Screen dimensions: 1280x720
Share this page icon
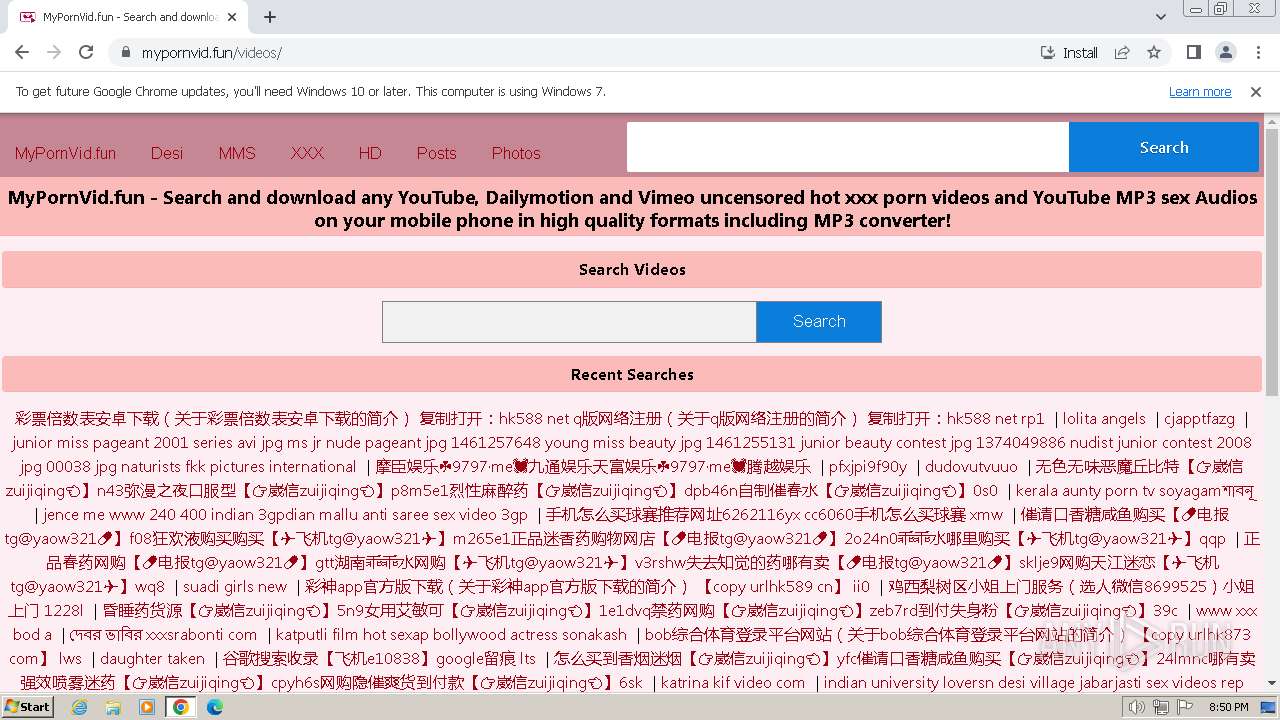1122,52
